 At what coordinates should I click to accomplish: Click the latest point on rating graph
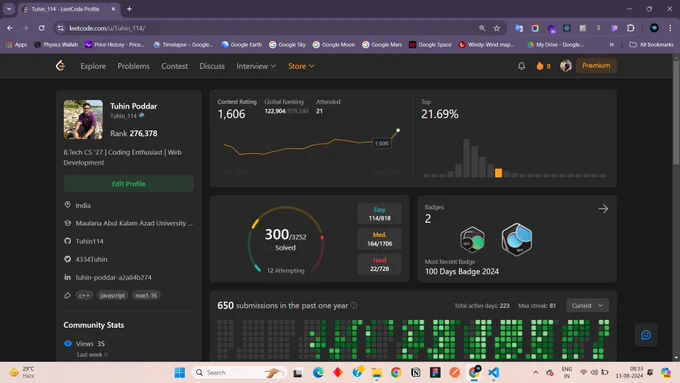(x=398, y=130)
